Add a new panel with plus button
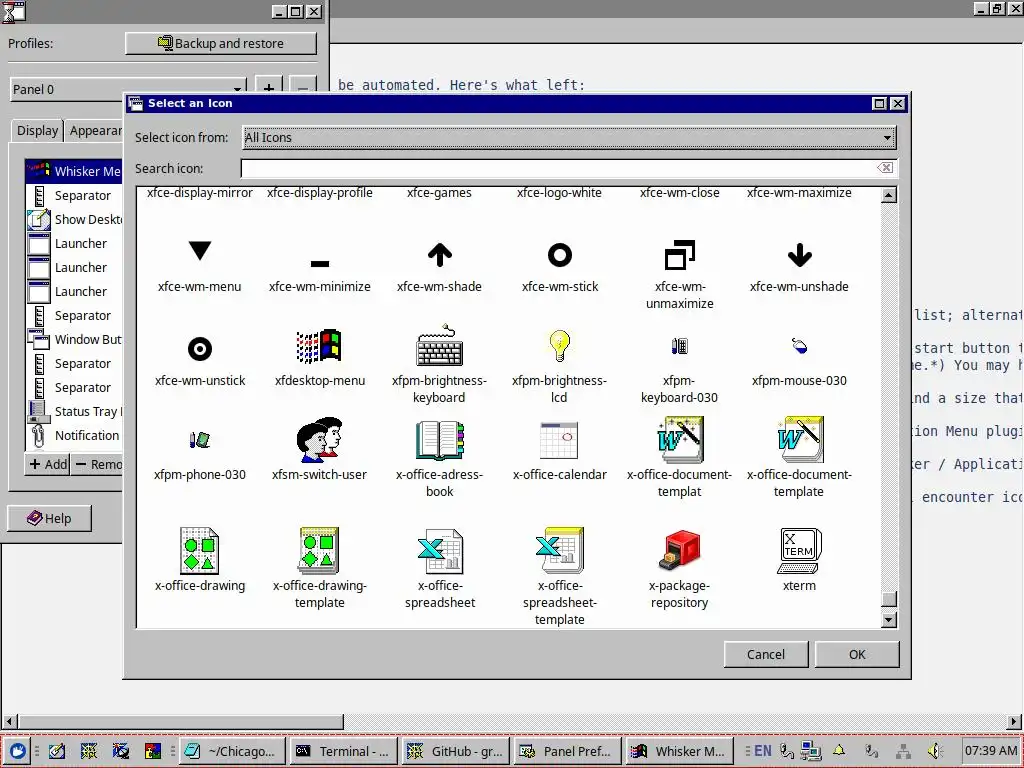 pyautogui.click(x=268, y=89)
